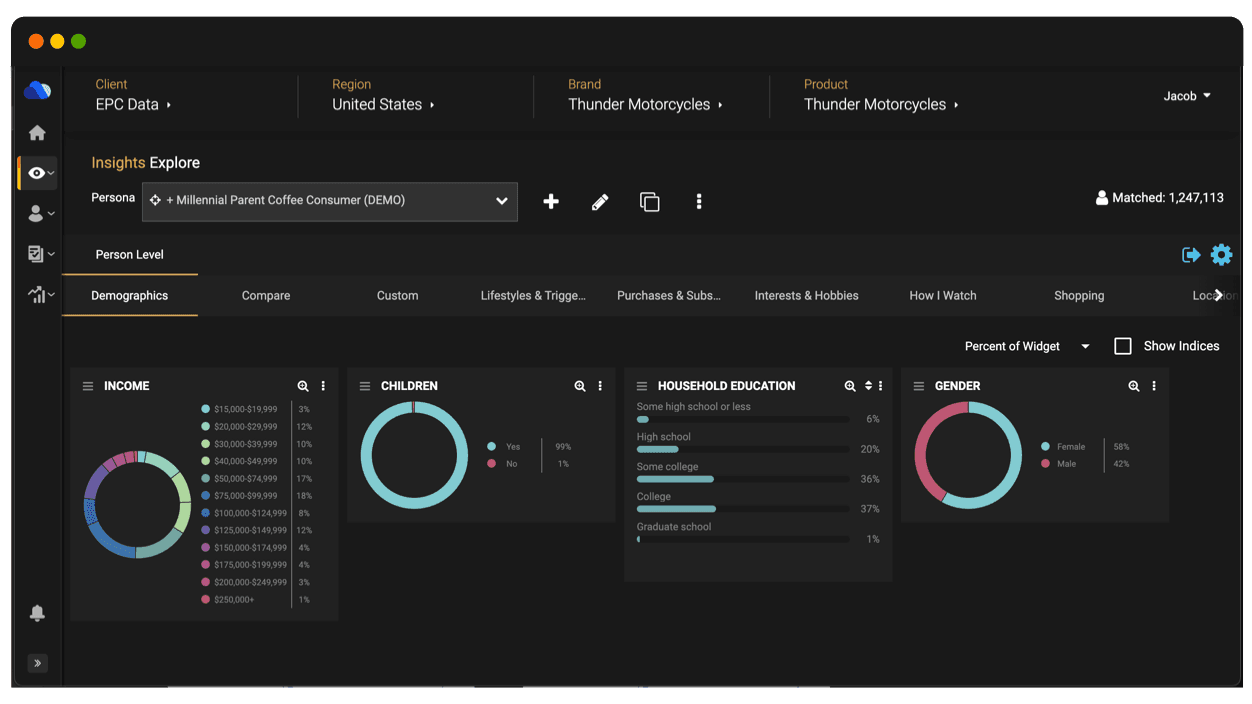This screenshot has height=704, width=1252.
Task: Create a new persona with the plus icon
Action: click(551, 201)
